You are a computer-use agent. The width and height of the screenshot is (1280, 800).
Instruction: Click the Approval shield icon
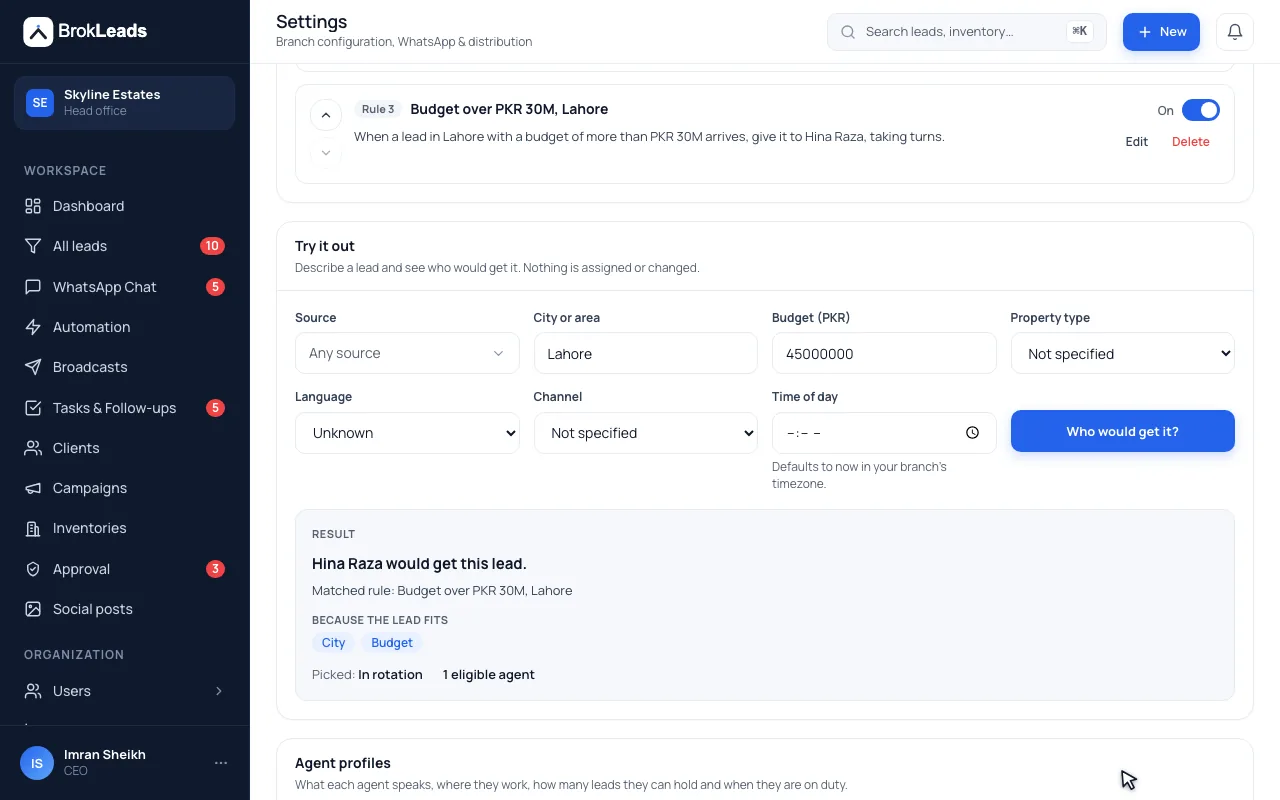click(x=33, y=569)
